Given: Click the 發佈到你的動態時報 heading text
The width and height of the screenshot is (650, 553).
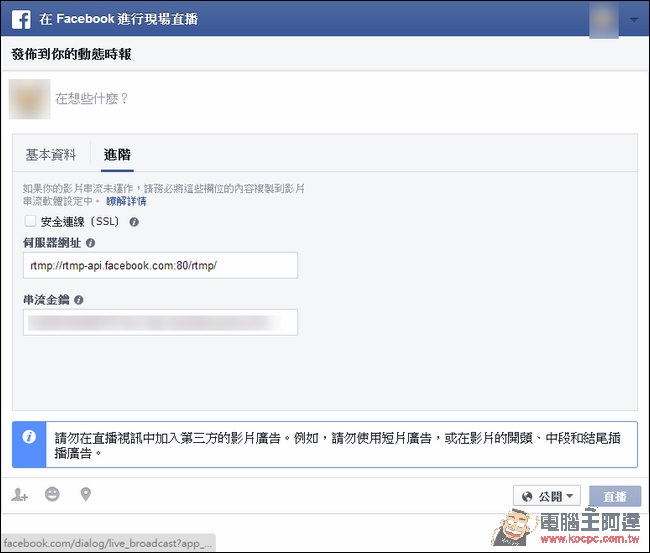Looking at the screenshot, I should pyautogui.click(x=71, y=54).
